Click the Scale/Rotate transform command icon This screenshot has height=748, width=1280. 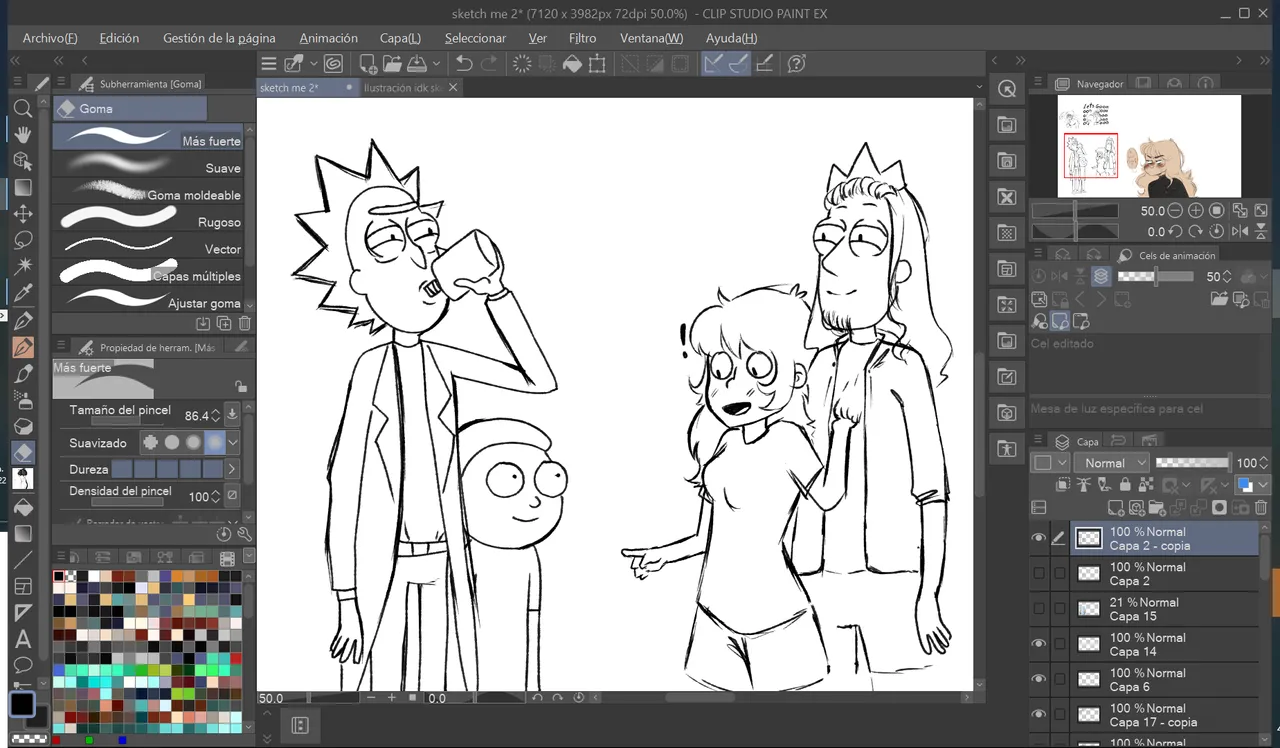click(597, 63)
